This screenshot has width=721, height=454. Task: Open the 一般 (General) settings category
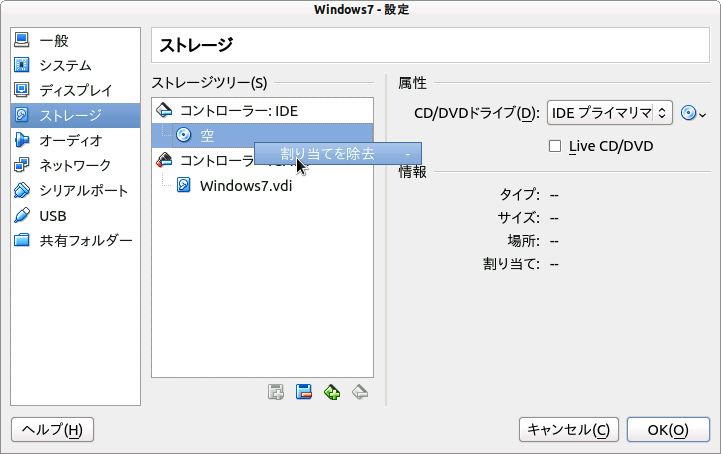click(75, 40)
